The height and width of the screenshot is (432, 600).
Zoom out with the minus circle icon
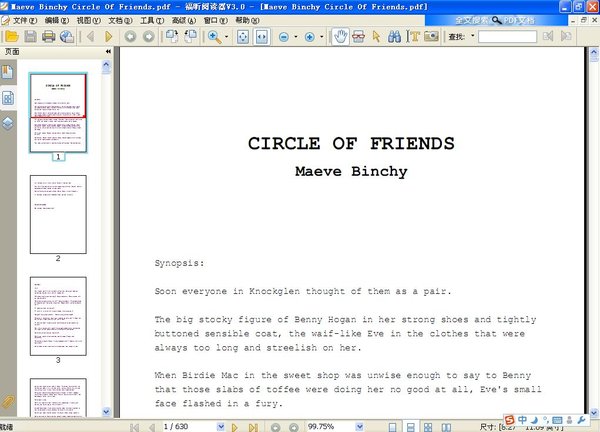coord(284,37)
